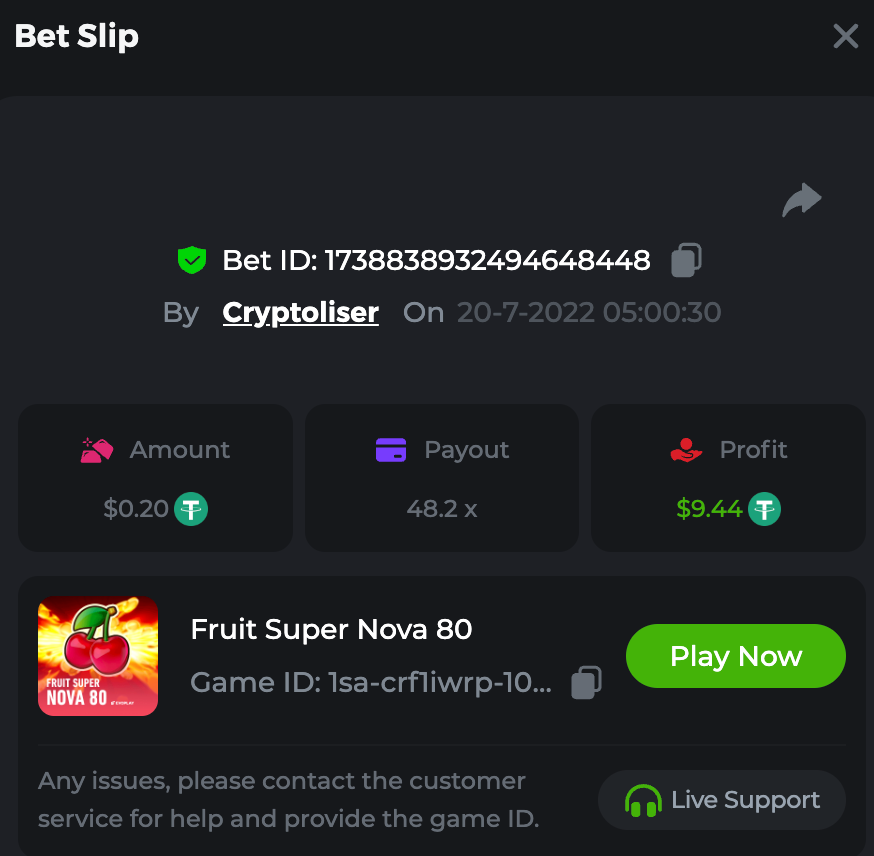This screenshot has width=874, height=856.
Task: Open Live Support chat
Action: click(722, 800)
